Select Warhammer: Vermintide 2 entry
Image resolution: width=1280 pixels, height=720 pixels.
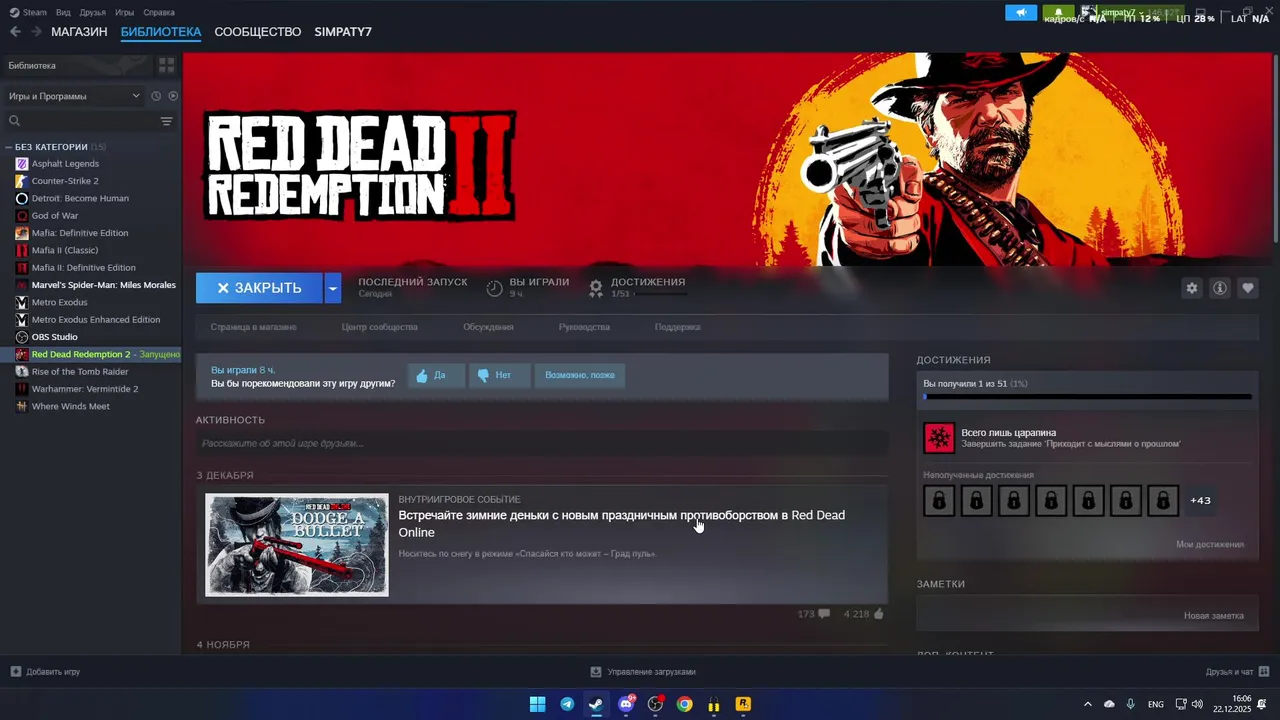(85, 389)
